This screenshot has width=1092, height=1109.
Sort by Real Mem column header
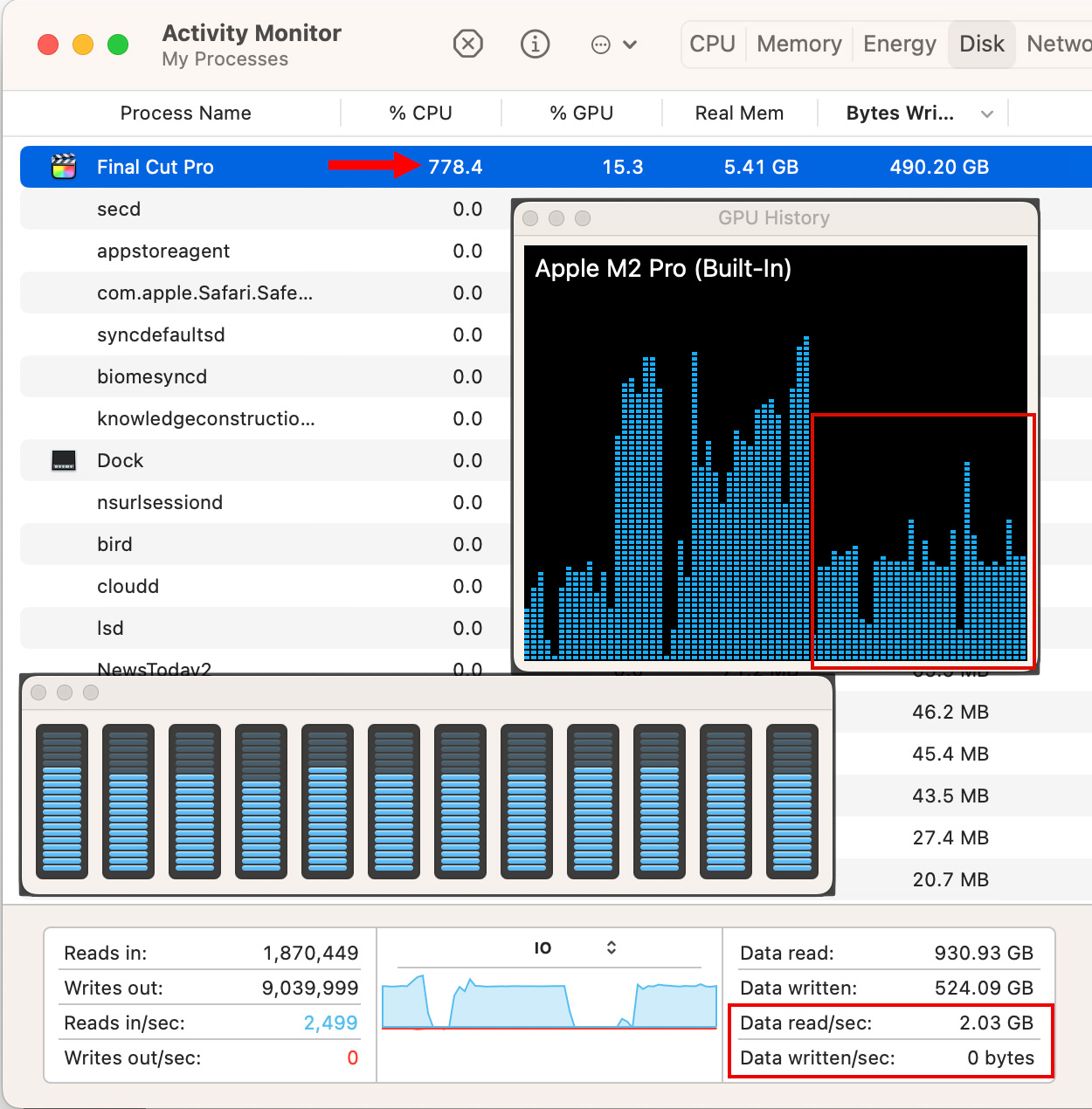(x=739, y=113)
